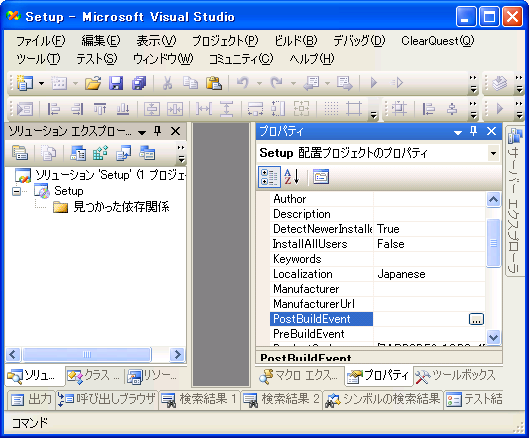Click Solution Explorer horizontal scrollbar thumb
Viewport: 529px width, 438px height.
coord(86,355)
